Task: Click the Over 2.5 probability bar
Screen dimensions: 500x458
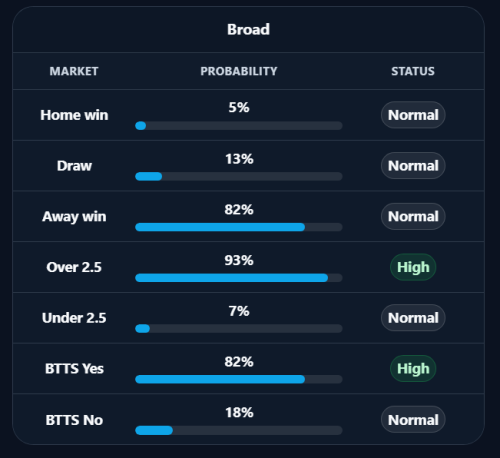Action: (x=239, y=278)
